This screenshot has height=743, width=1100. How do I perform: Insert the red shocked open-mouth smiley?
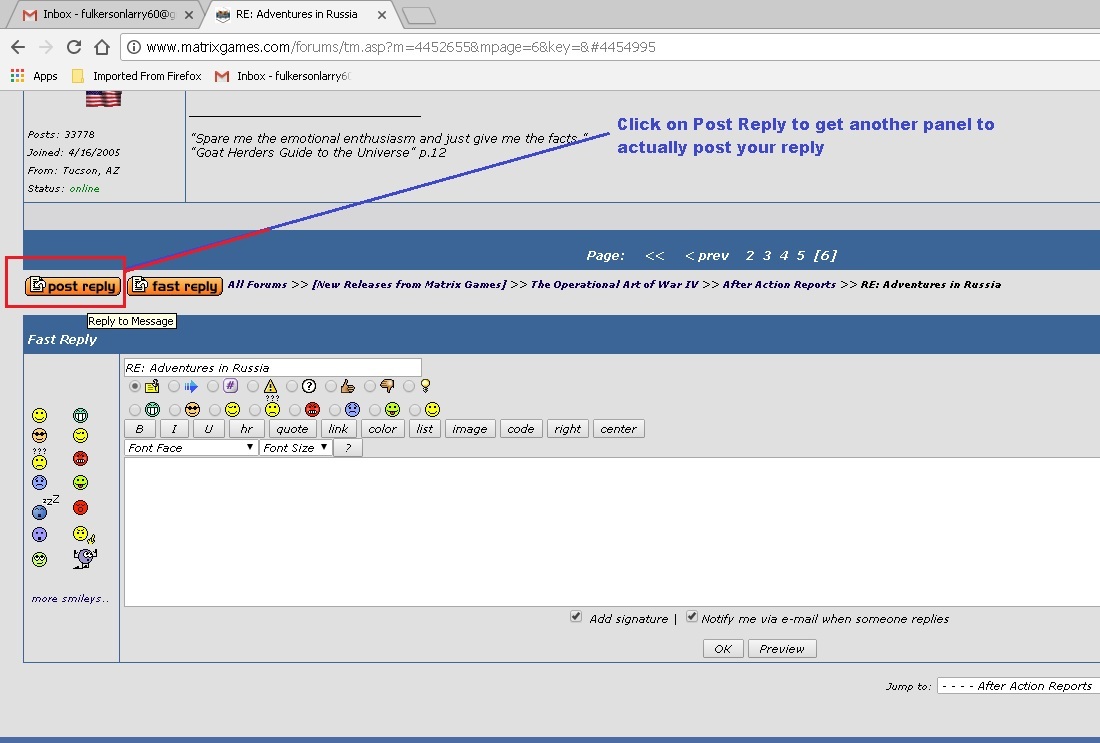tap(81, 507)
